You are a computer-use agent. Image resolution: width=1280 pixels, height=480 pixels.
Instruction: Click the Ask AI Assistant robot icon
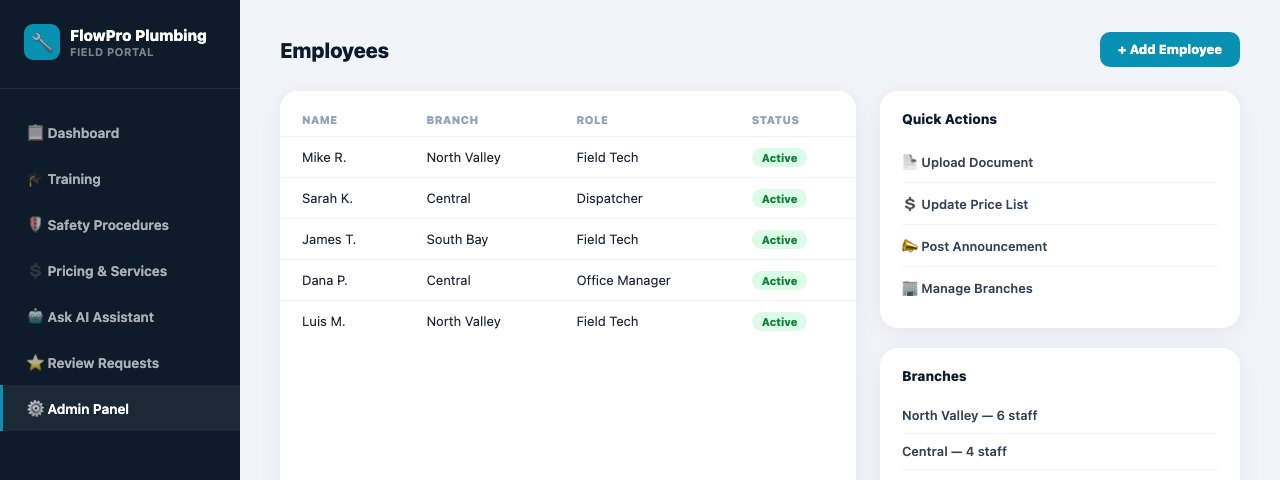(x=35, y=317)
